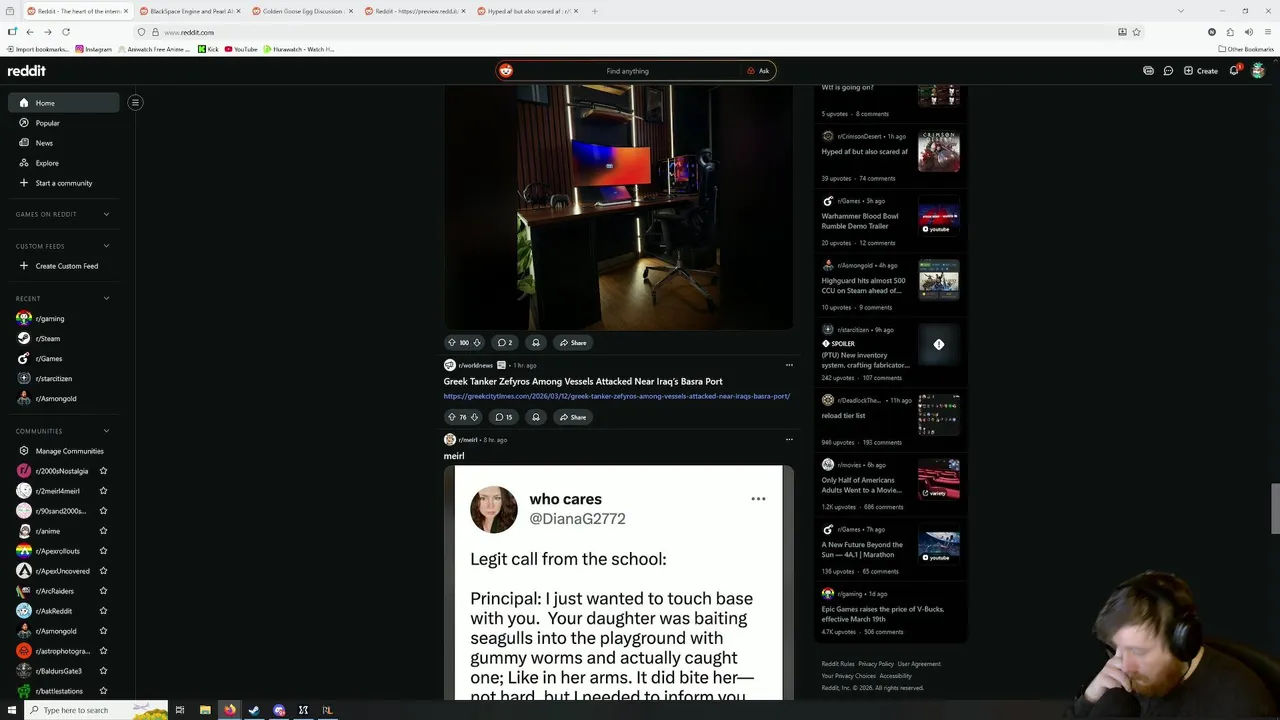
Task: Downvote the Greek Tanker Zefyros post
Action: (474, 417)
